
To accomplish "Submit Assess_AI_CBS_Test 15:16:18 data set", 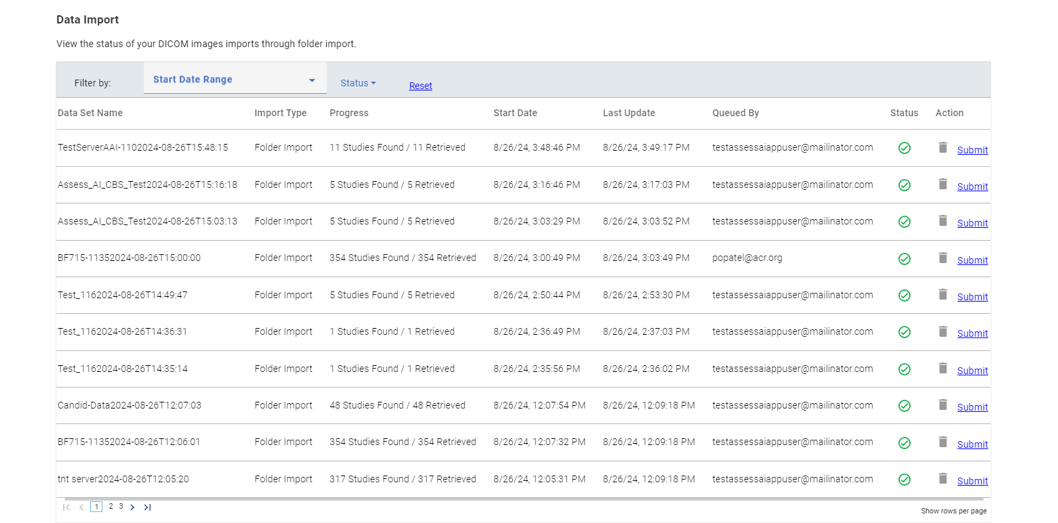I will pos(972,186).
